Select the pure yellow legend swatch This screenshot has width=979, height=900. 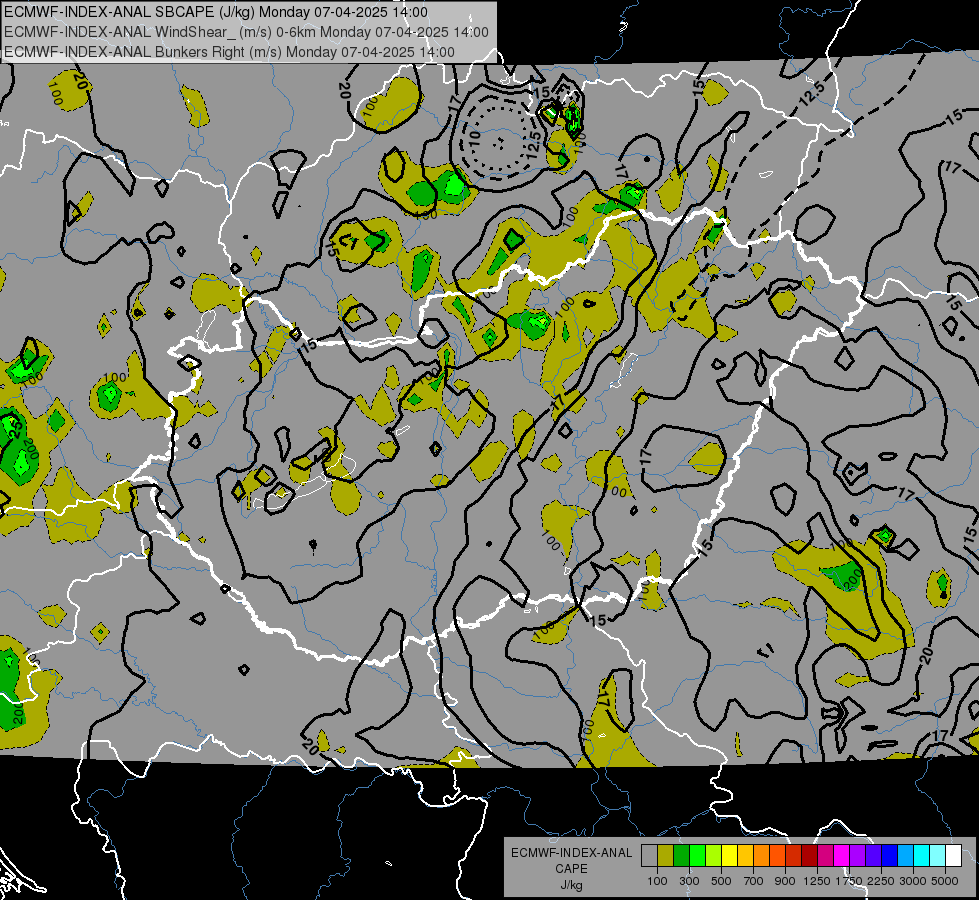[x=729, y=855]
